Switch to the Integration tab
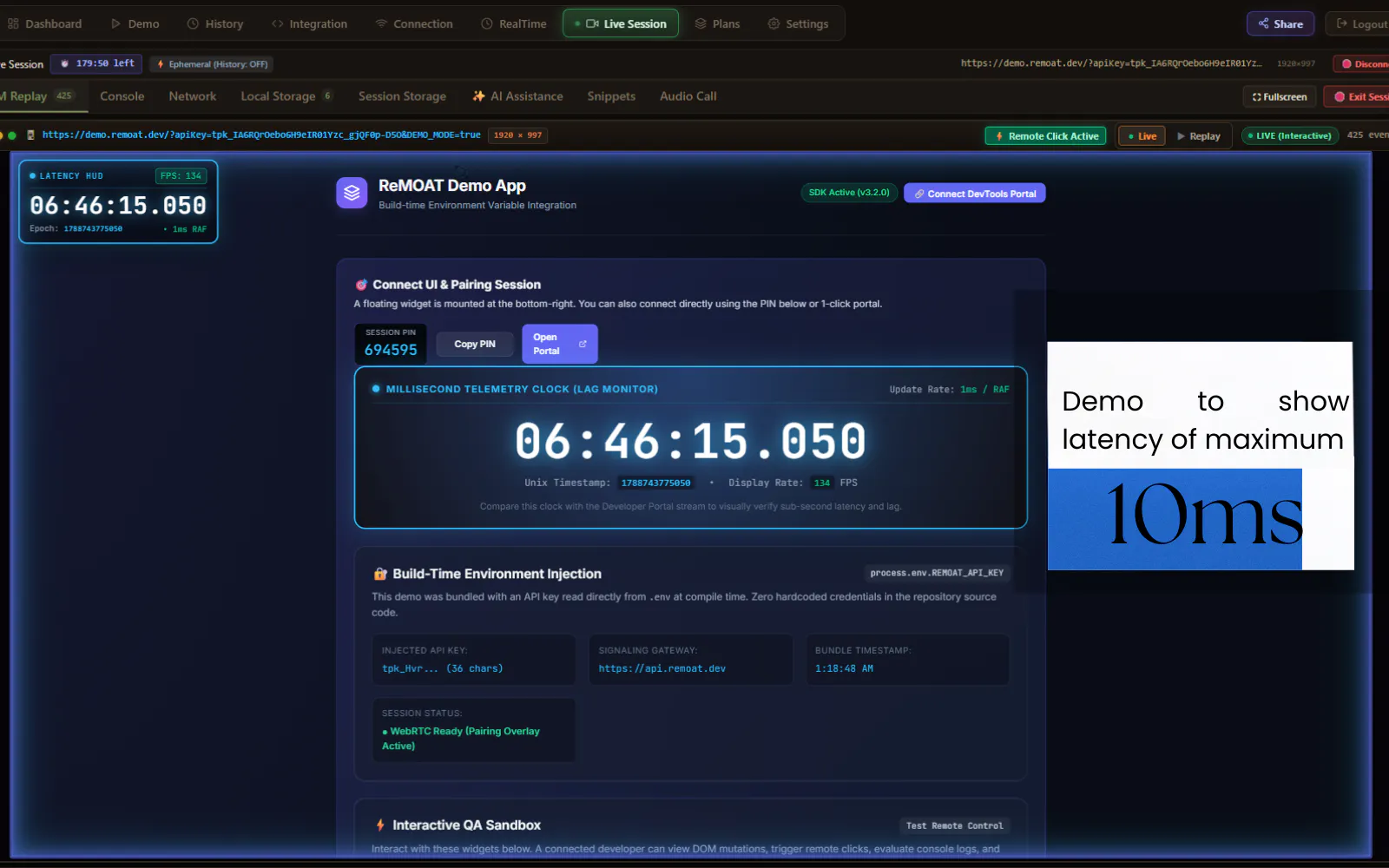The width and height of the screenshot is (1389, 868). pyautogui.click(x=309, y=23)
